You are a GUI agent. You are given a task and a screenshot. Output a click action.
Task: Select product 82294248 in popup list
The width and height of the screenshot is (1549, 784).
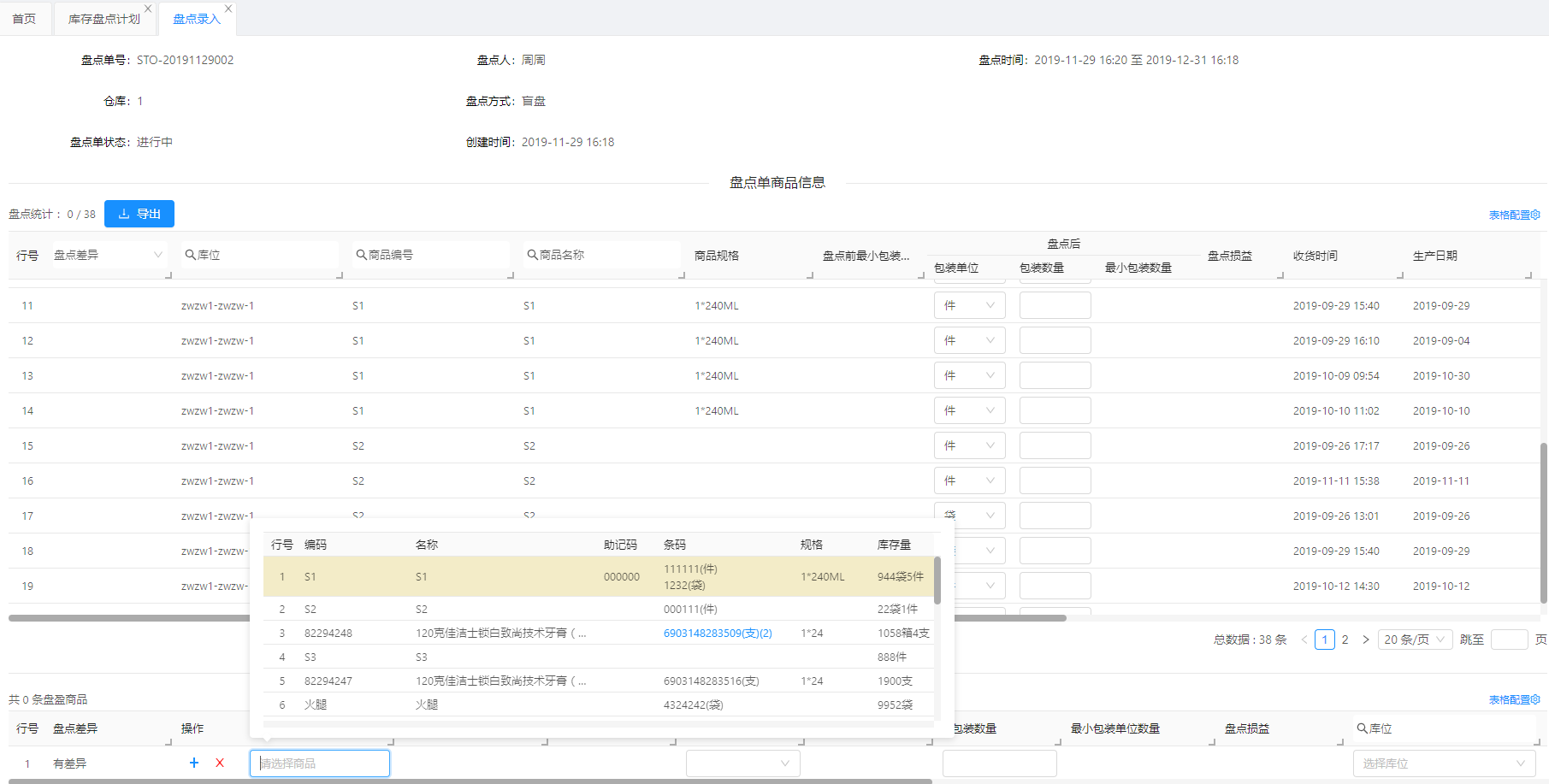pyautogui.click(x=599, y=633)
